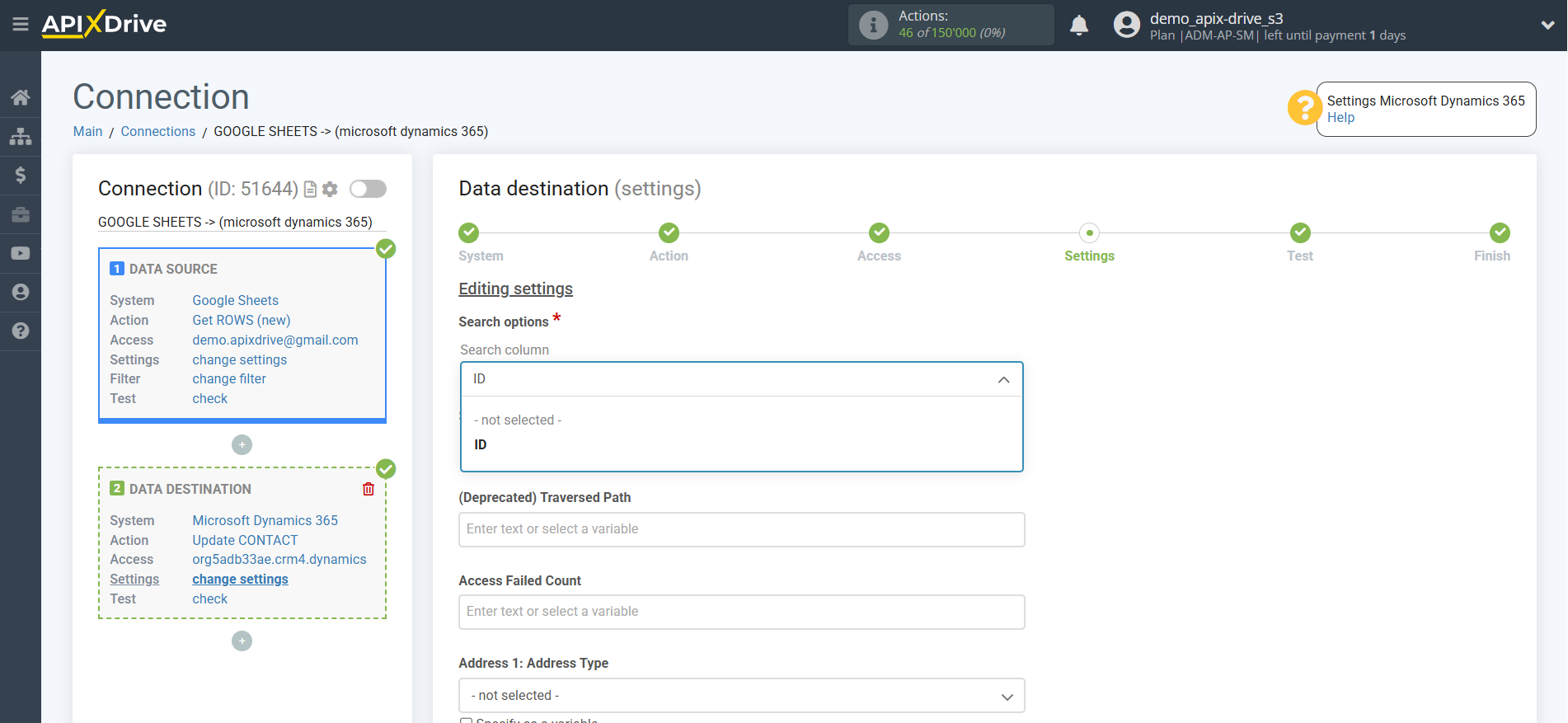1568x723 pixels.
Task: Click data destination check link
Action: click(210, 599)
